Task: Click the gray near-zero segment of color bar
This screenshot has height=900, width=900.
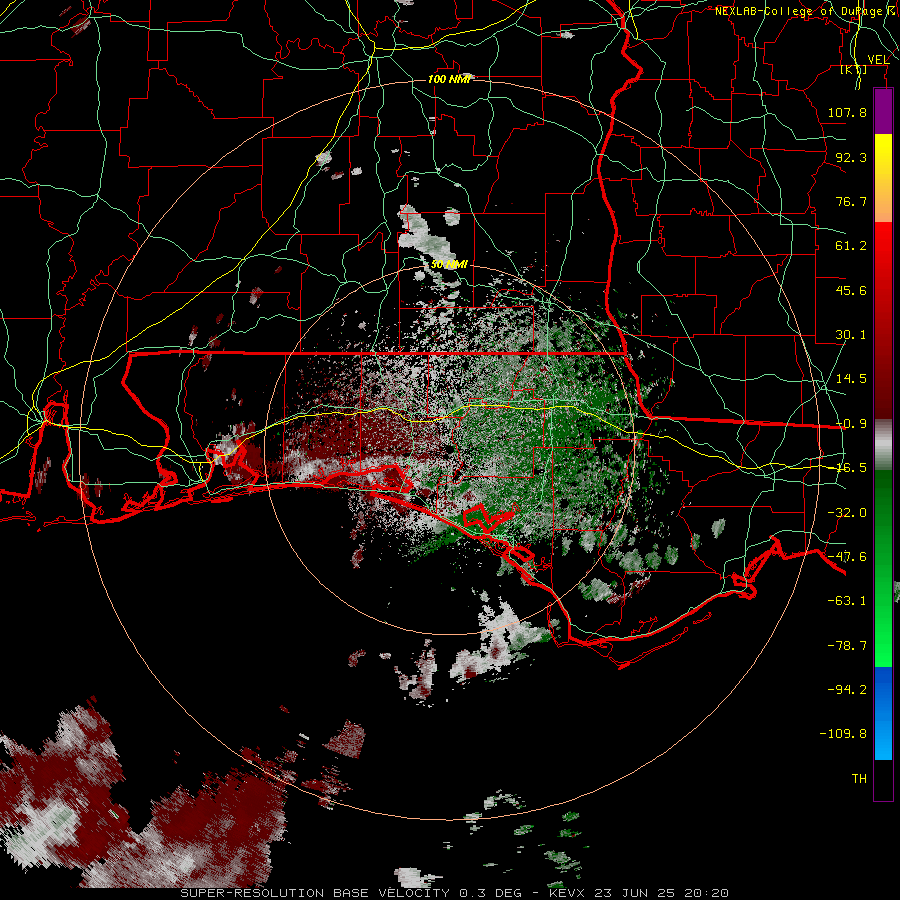Action: (883, 445)
